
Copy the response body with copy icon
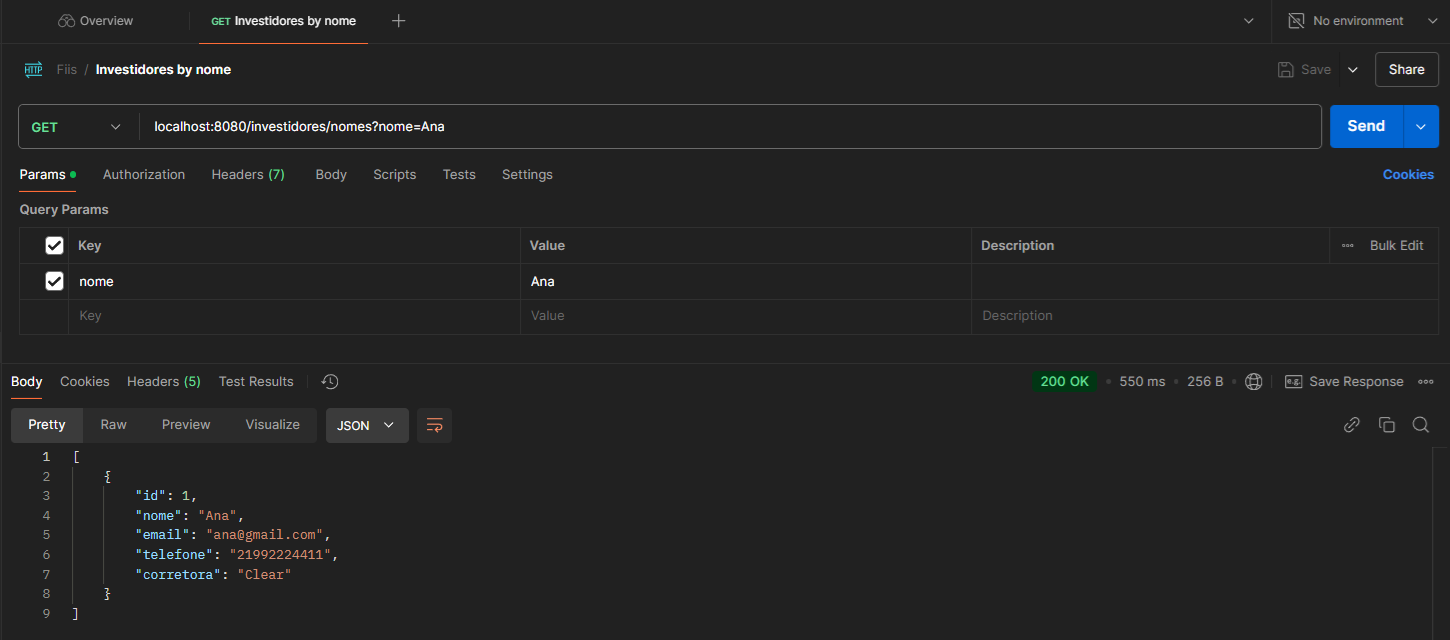coord(1387,425)
